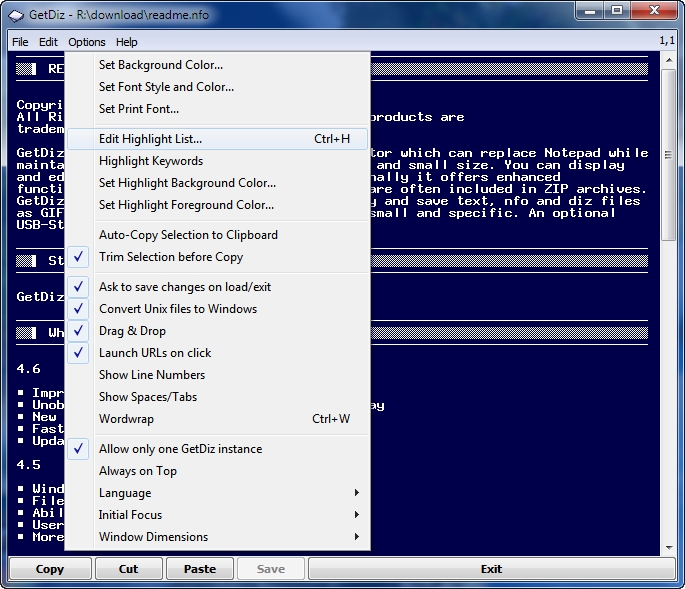The width and height of the screenshot is (685, 589).
Task: Toggle Launch URLs on click
Action: 154,353
